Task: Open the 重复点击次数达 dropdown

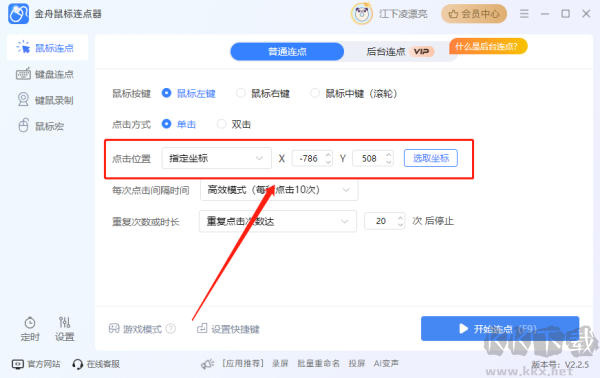Action: (x=278, y=221)
